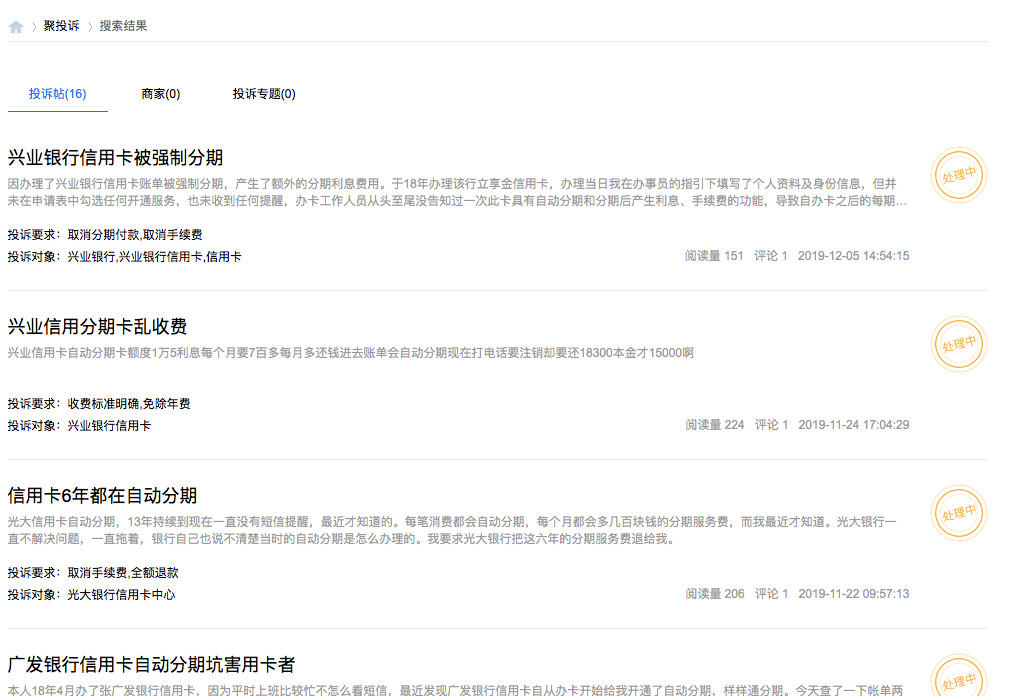Open complaint titled 兴业银行信用卡被强制分期
The image size is (1023, 696).
[115, 157]
